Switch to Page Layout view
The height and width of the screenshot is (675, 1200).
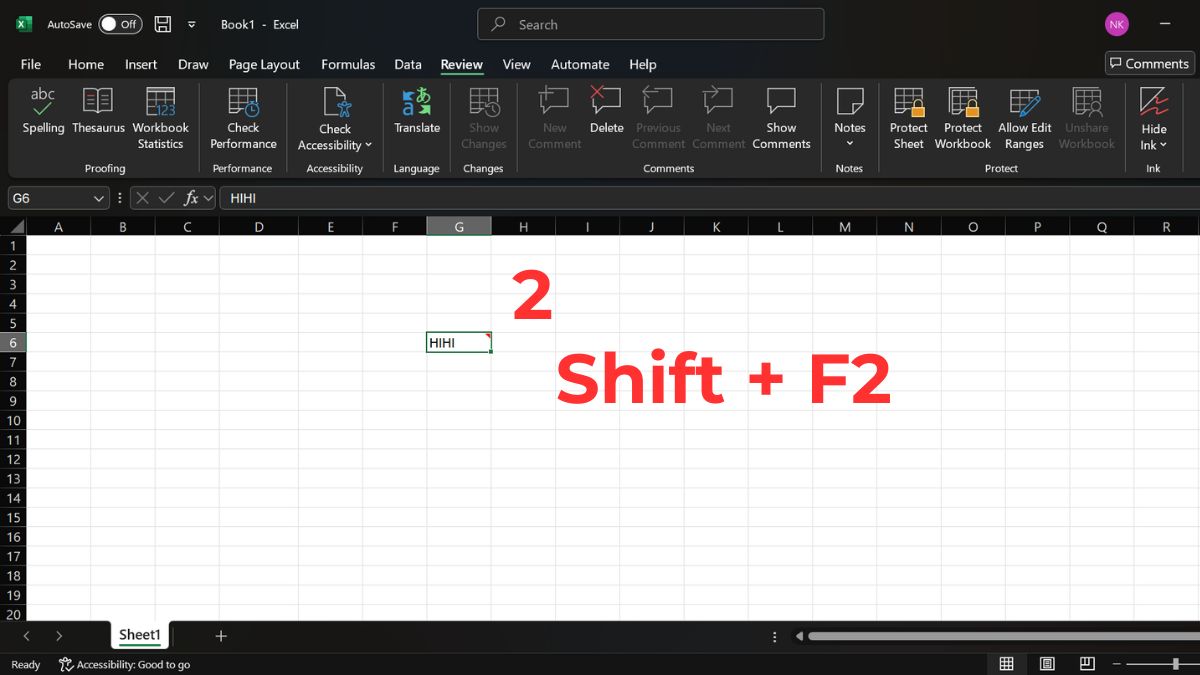(x=1047, y=663)
